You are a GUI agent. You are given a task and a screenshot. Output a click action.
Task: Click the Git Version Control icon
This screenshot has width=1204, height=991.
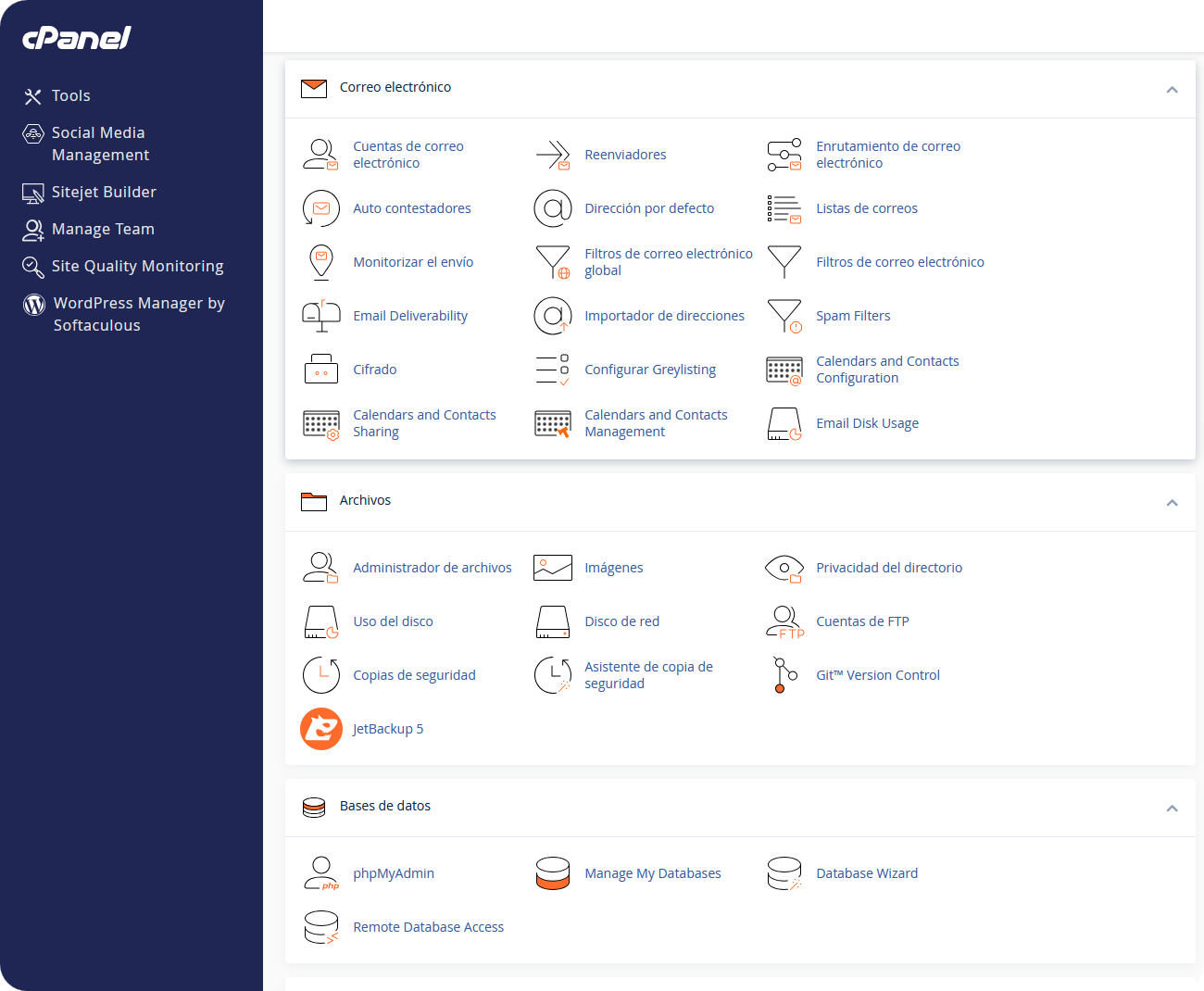click(x=784, y=675)
